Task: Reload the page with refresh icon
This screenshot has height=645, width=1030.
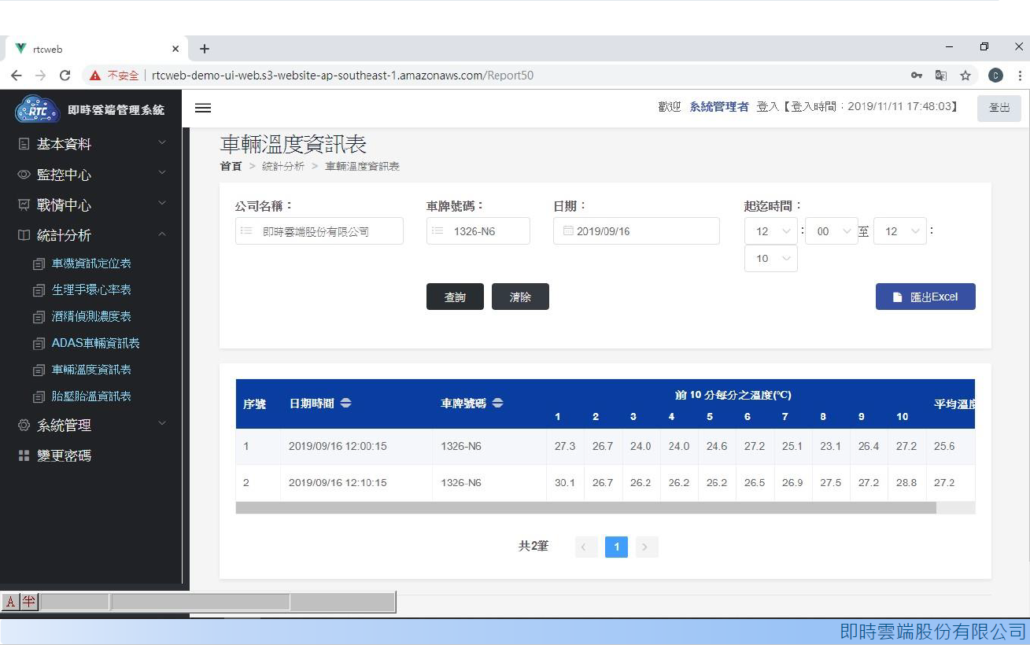Action: [x=64, y=76]
